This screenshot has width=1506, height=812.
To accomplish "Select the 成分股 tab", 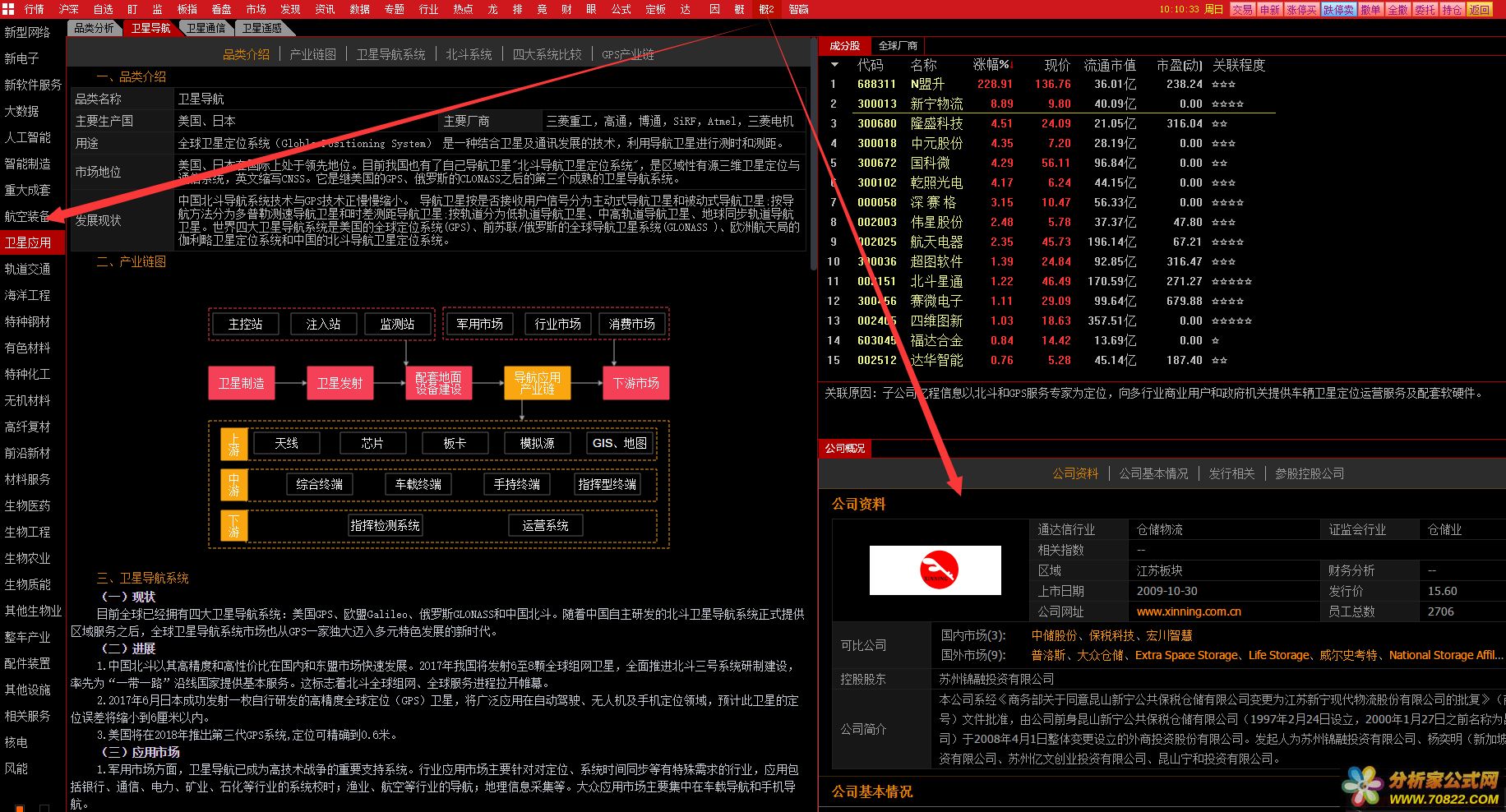I will coord(845,46).
